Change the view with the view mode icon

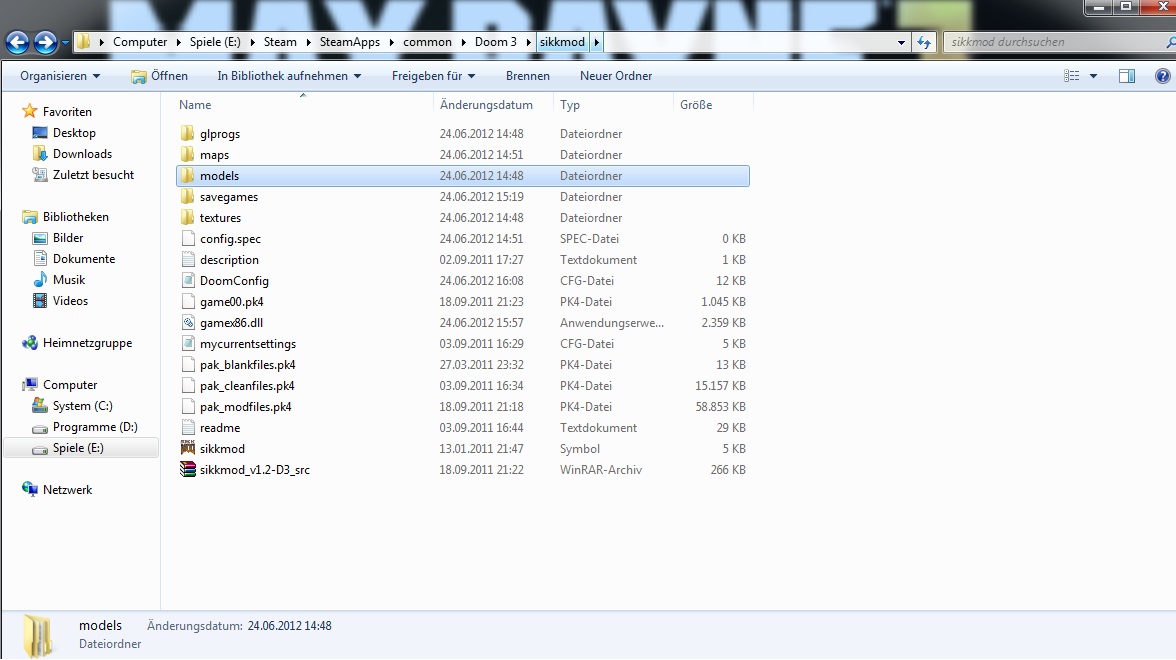tap(1072, 76)
